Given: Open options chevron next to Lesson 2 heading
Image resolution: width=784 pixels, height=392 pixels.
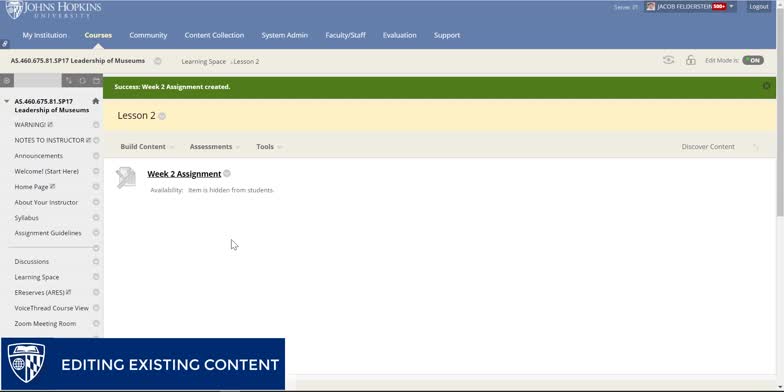Looking at the screenshot, I should [162, 116].
